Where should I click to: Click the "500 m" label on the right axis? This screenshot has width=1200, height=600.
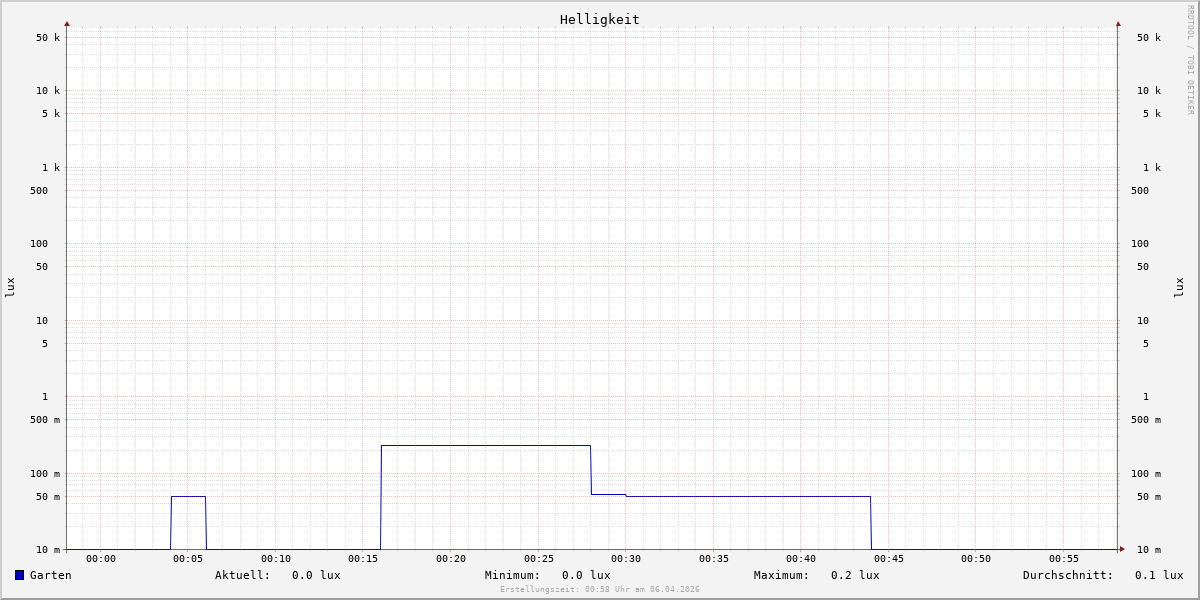(1146, 420)
